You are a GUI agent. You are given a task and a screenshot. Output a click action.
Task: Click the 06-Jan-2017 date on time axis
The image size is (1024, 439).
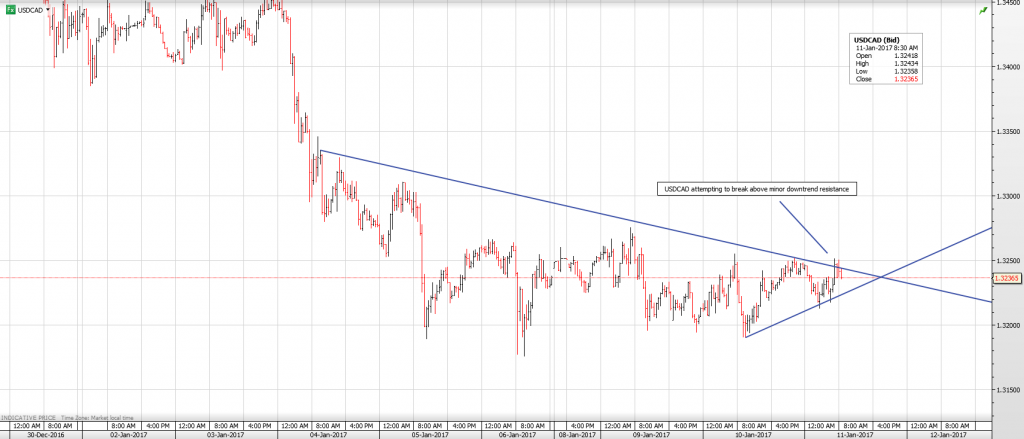[x=513, y=435]
